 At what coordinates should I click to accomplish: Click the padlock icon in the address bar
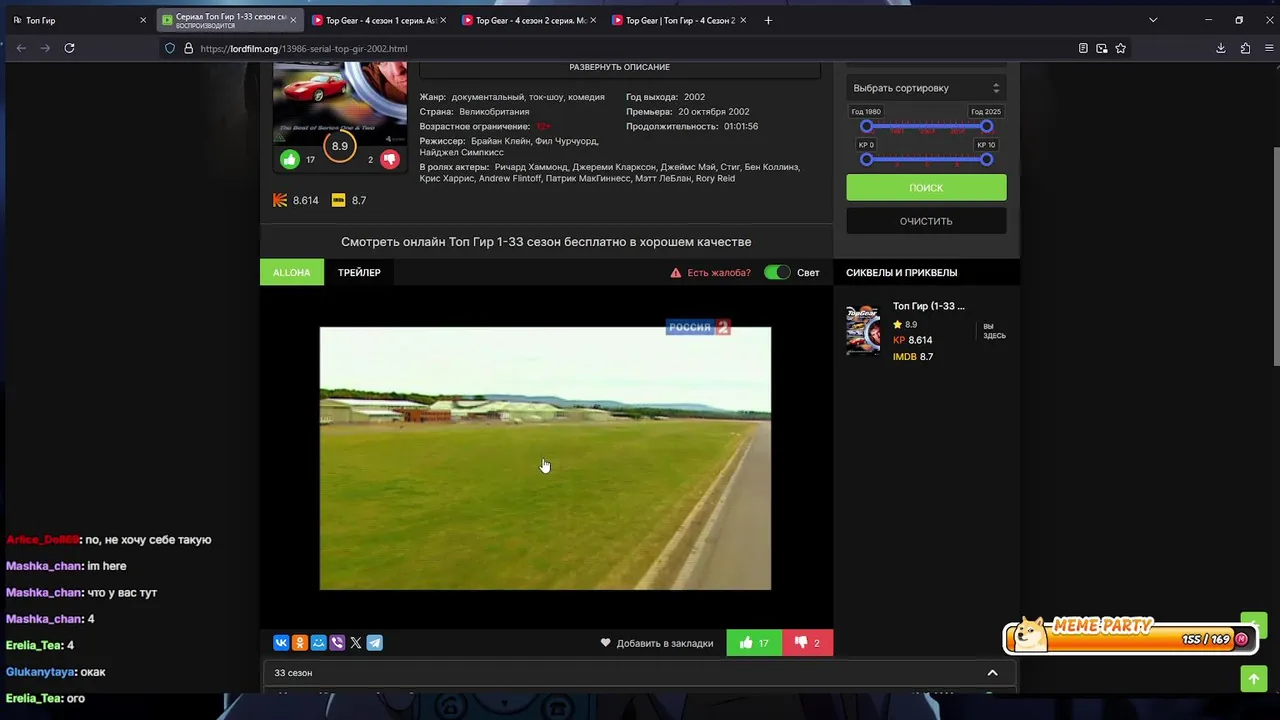[188, 48]
